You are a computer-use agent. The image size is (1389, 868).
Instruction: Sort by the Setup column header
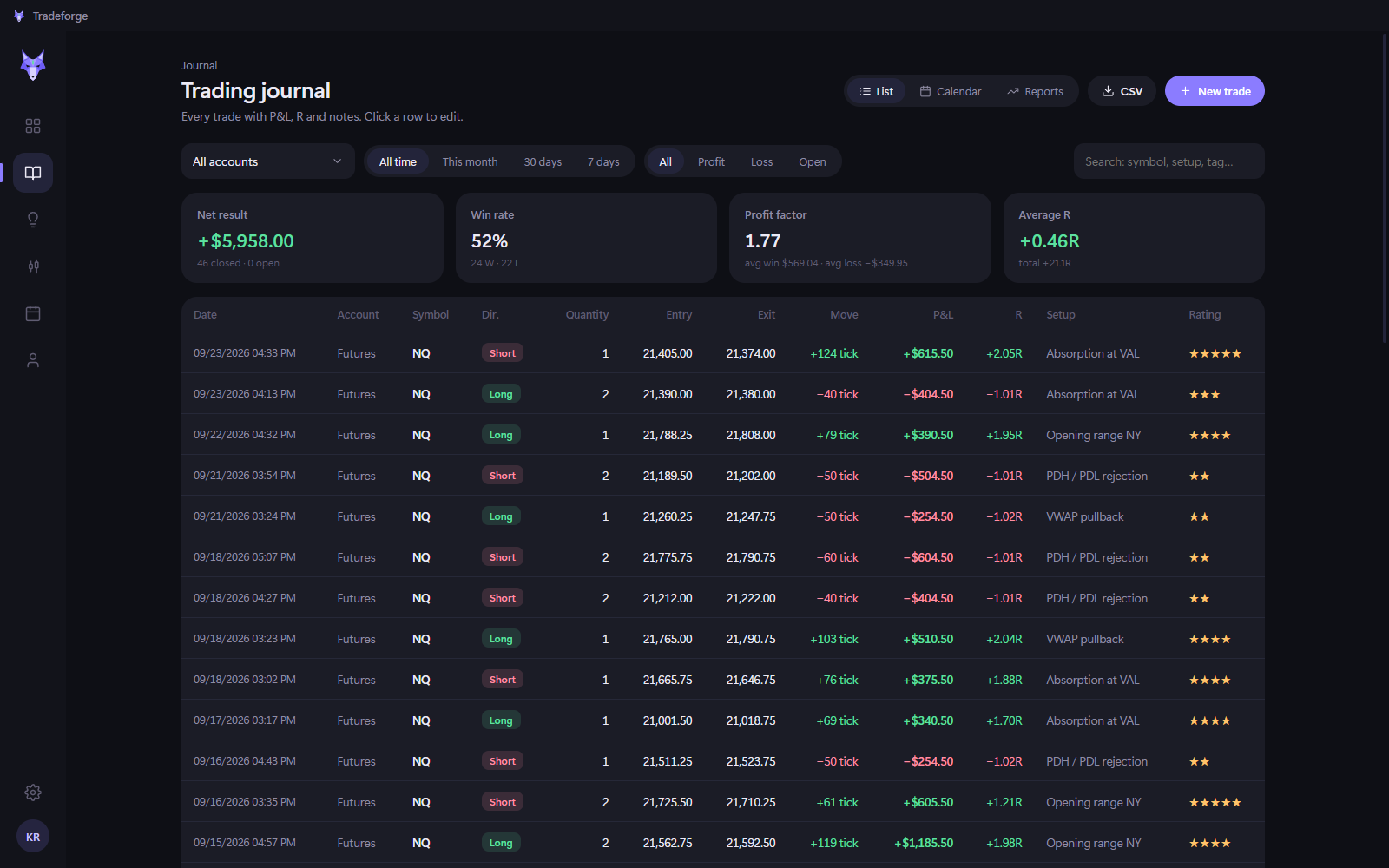tap(1060, 315)
